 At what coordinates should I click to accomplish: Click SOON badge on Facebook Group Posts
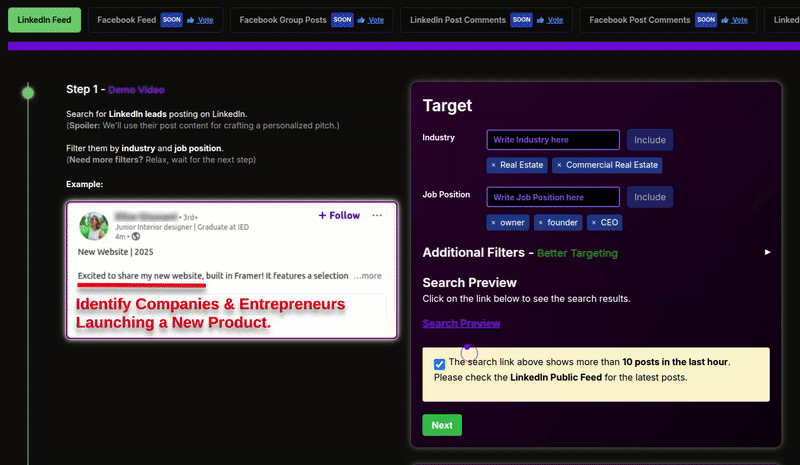point(342,20)
